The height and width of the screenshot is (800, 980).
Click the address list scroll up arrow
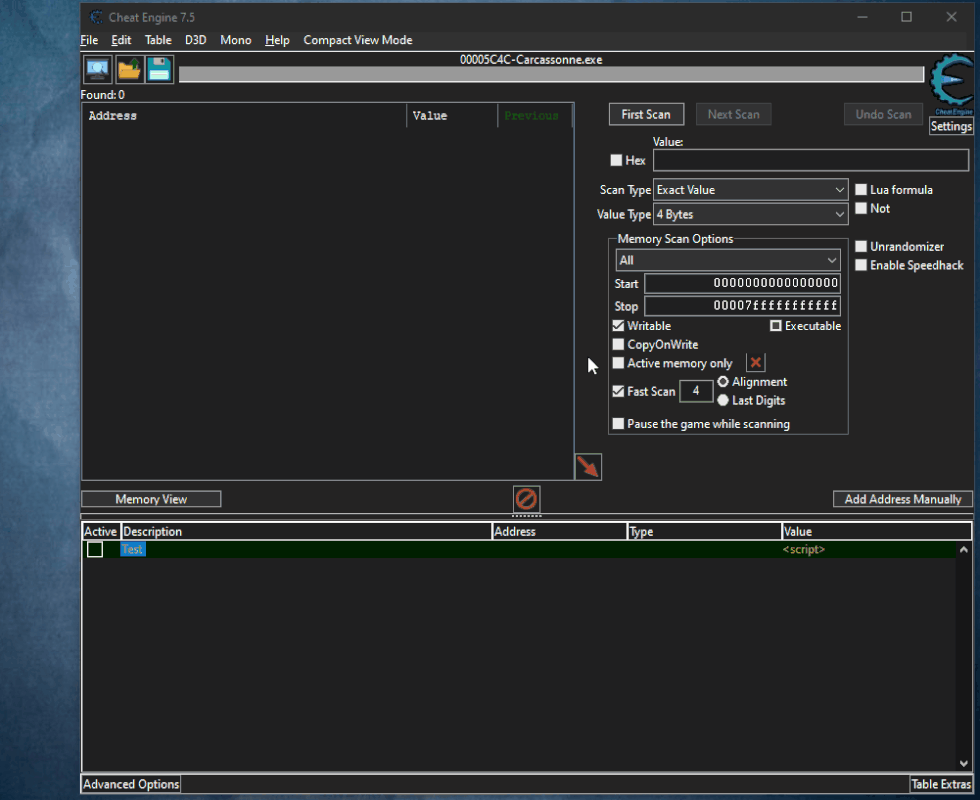(963, 549)
